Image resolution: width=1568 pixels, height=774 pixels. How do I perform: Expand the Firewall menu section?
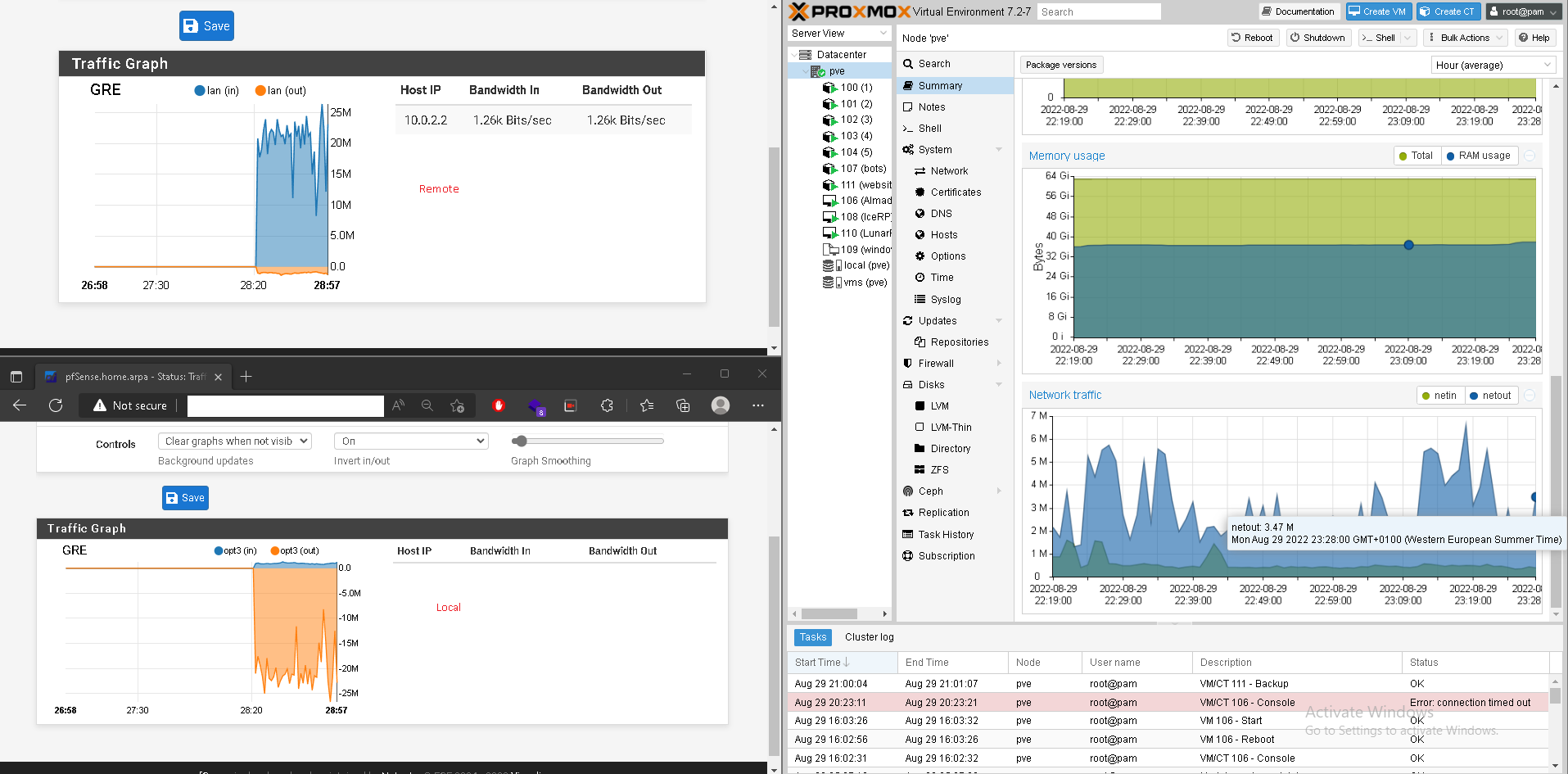(999, 364)
